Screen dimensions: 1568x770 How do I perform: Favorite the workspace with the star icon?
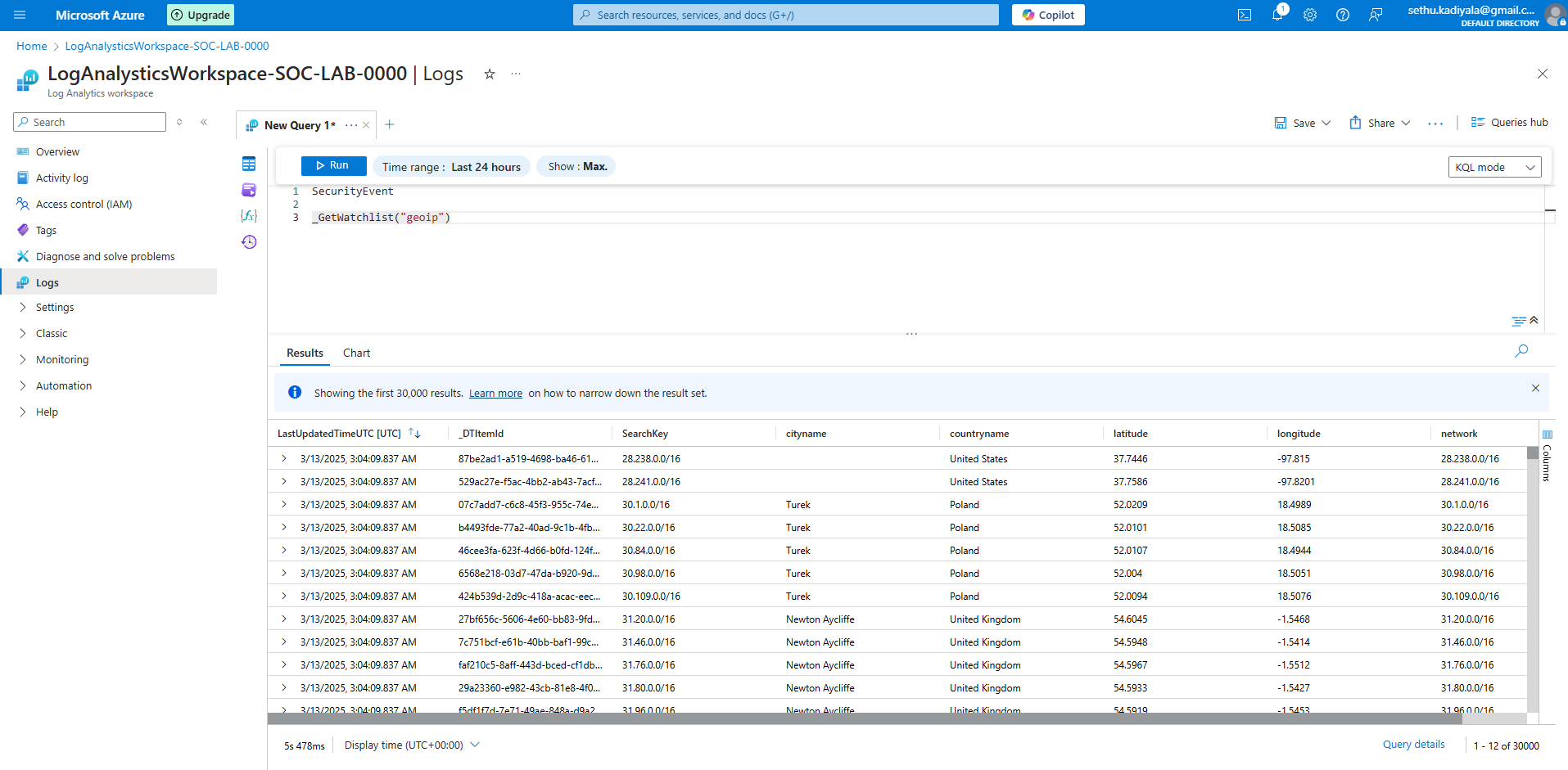[x=490, y=74]
